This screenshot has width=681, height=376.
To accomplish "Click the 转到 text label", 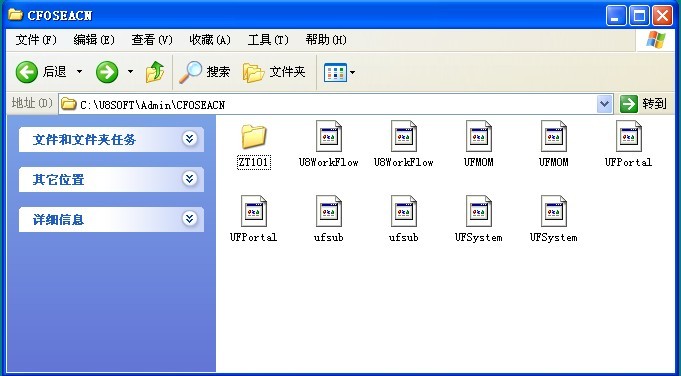I will [x=654, y=104].
